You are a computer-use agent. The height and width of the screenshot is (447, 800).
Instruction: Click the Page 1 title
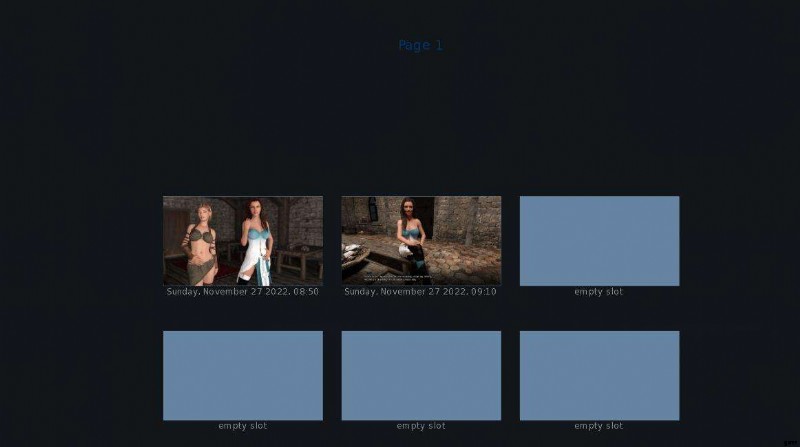point(420,45)
